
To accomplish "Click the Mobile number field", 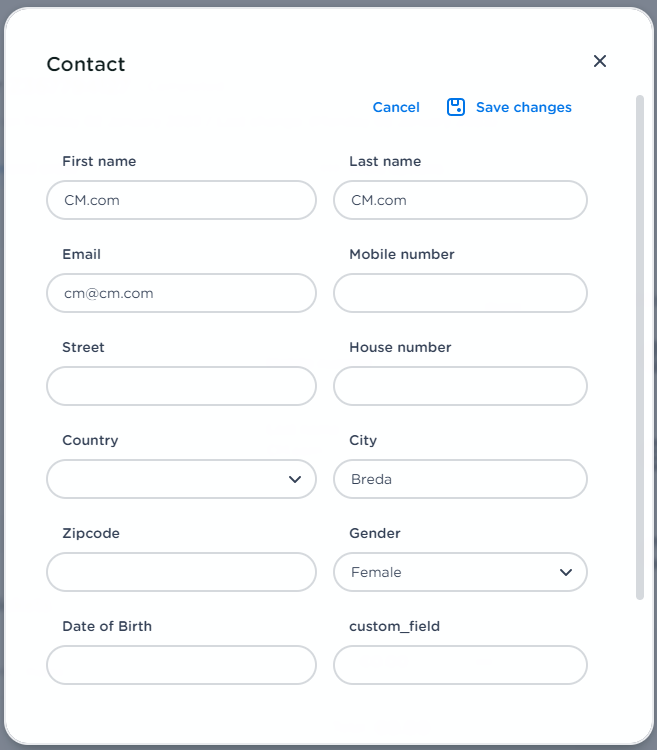I will (460, 293).
